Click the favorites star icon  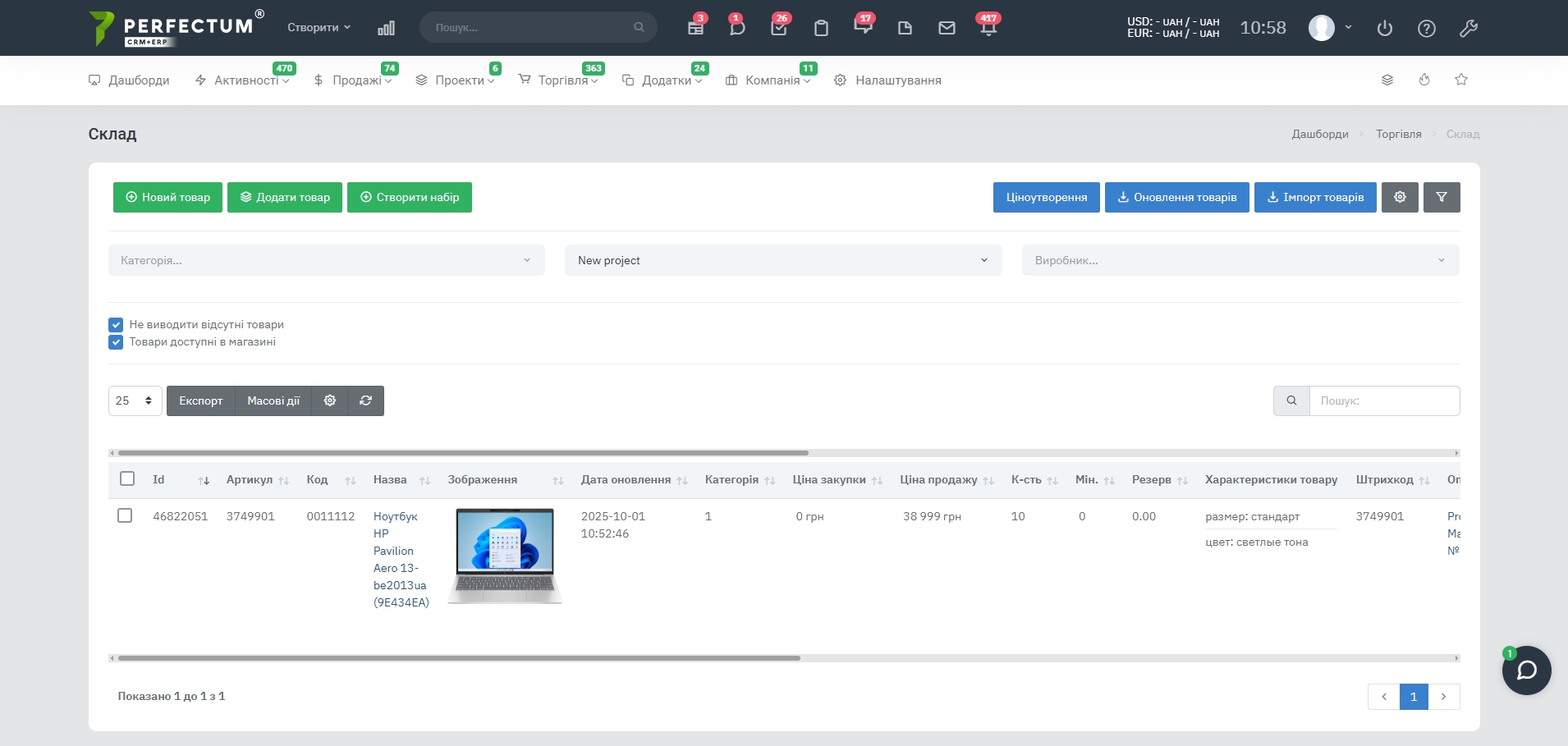[x=1461, y=80]
